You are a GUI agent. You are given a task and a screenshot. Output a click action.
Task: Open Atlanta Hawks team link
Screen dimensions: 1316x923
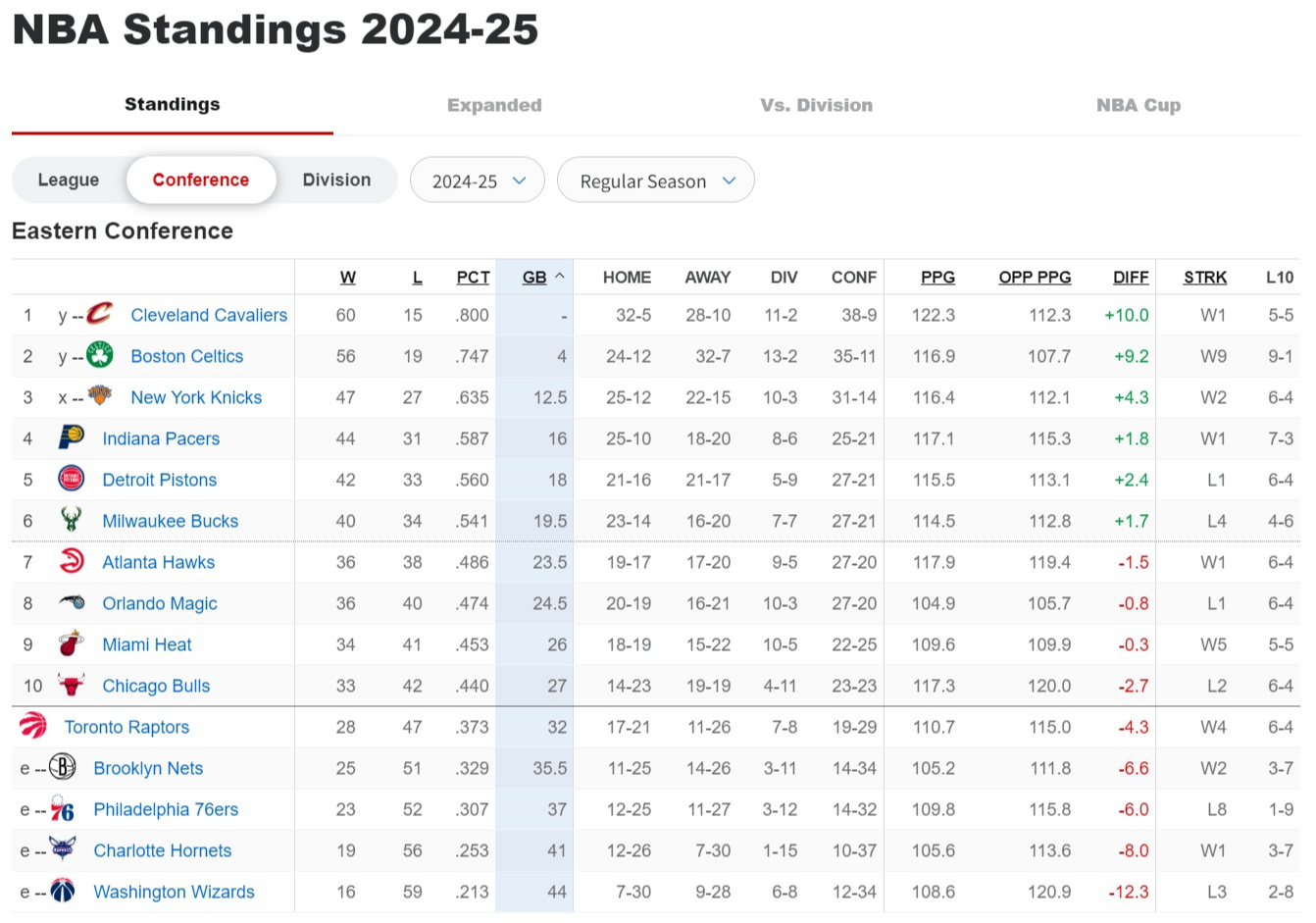click(159, 562)
